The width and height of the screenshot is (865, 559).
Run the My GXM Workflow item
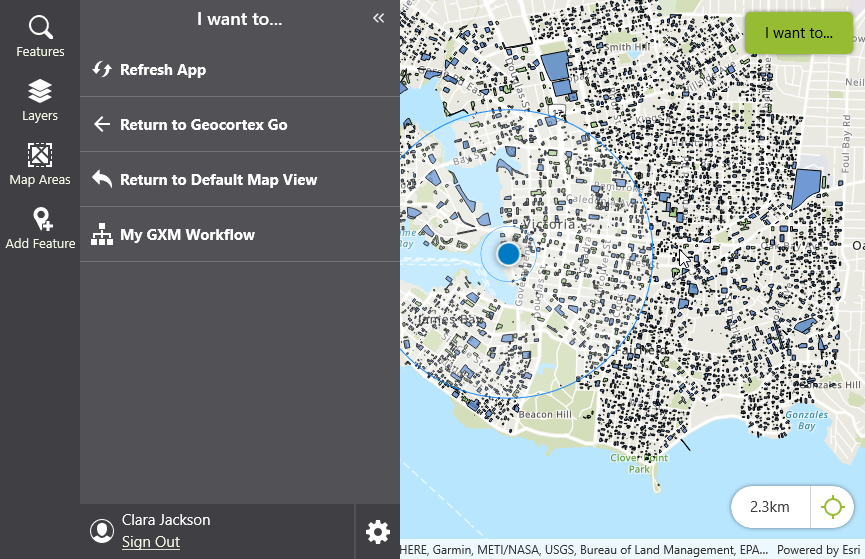(x=240, y=235)
